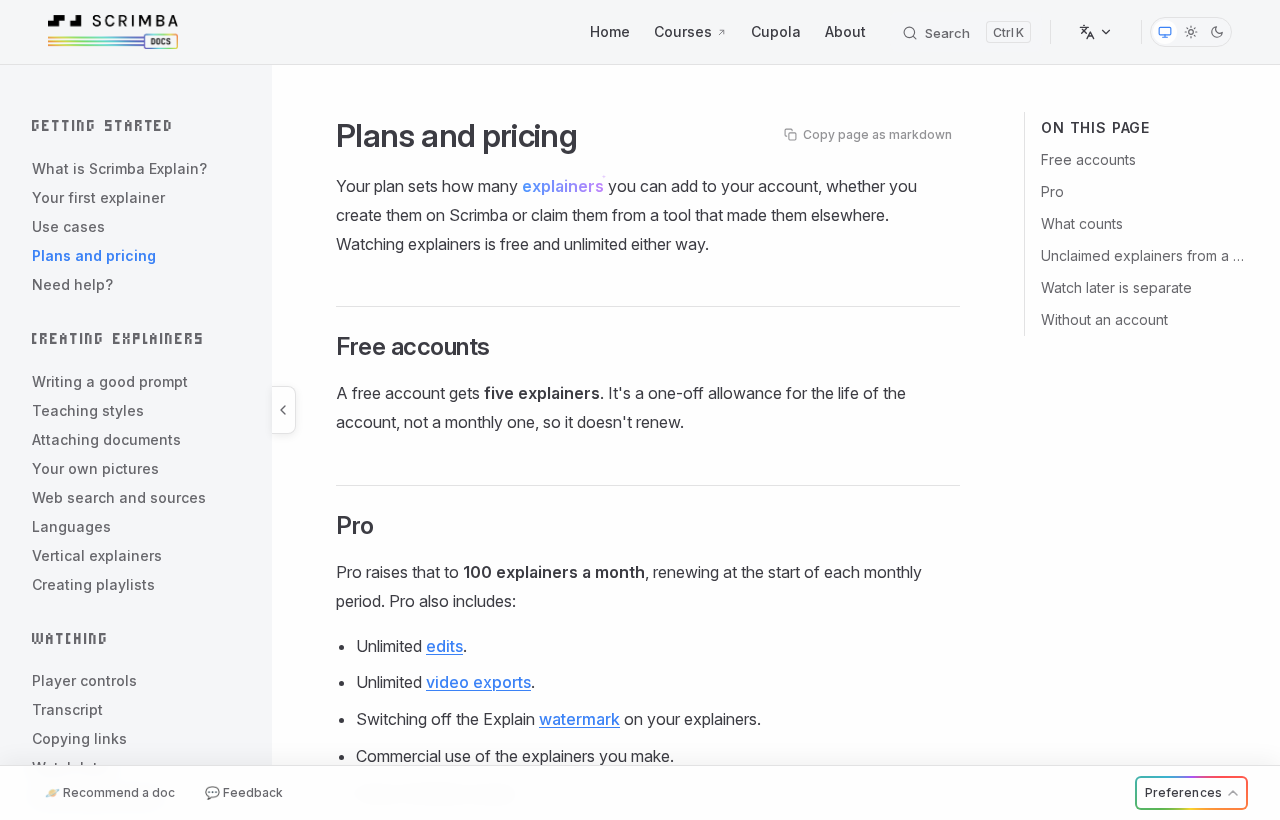This screenshot has height=820, width=1280.
Task: Switch to dark theme moon icon
Action: tap(1217, 32)
